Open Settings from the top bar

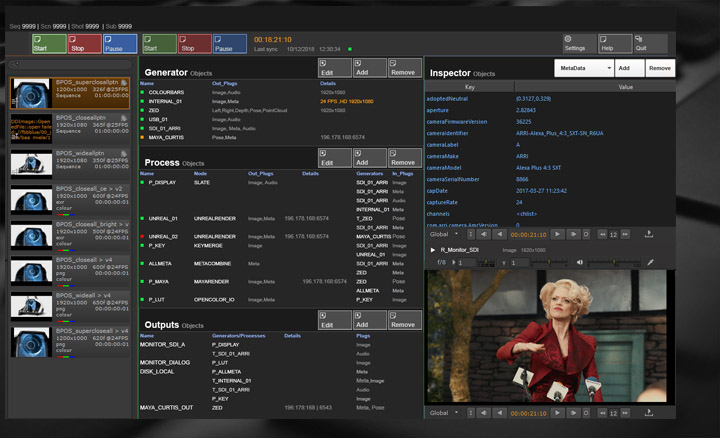[x=575, y=43]
